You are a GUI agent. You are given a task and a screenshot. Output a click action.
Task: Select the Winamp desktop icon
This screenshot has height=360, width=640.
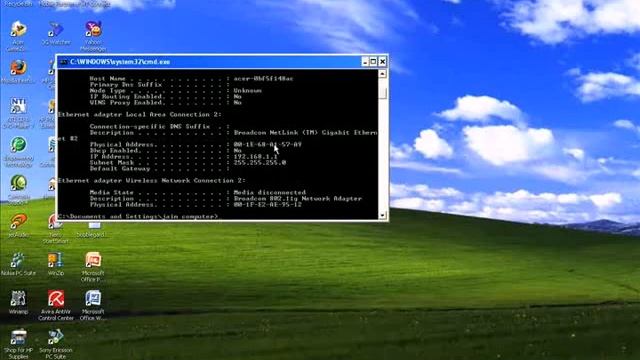click(x=18, y=302)
